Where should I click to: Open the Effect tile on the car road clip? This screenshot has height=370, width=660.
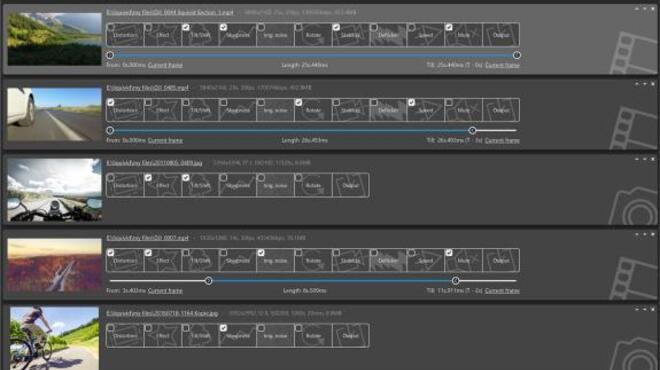163,110
